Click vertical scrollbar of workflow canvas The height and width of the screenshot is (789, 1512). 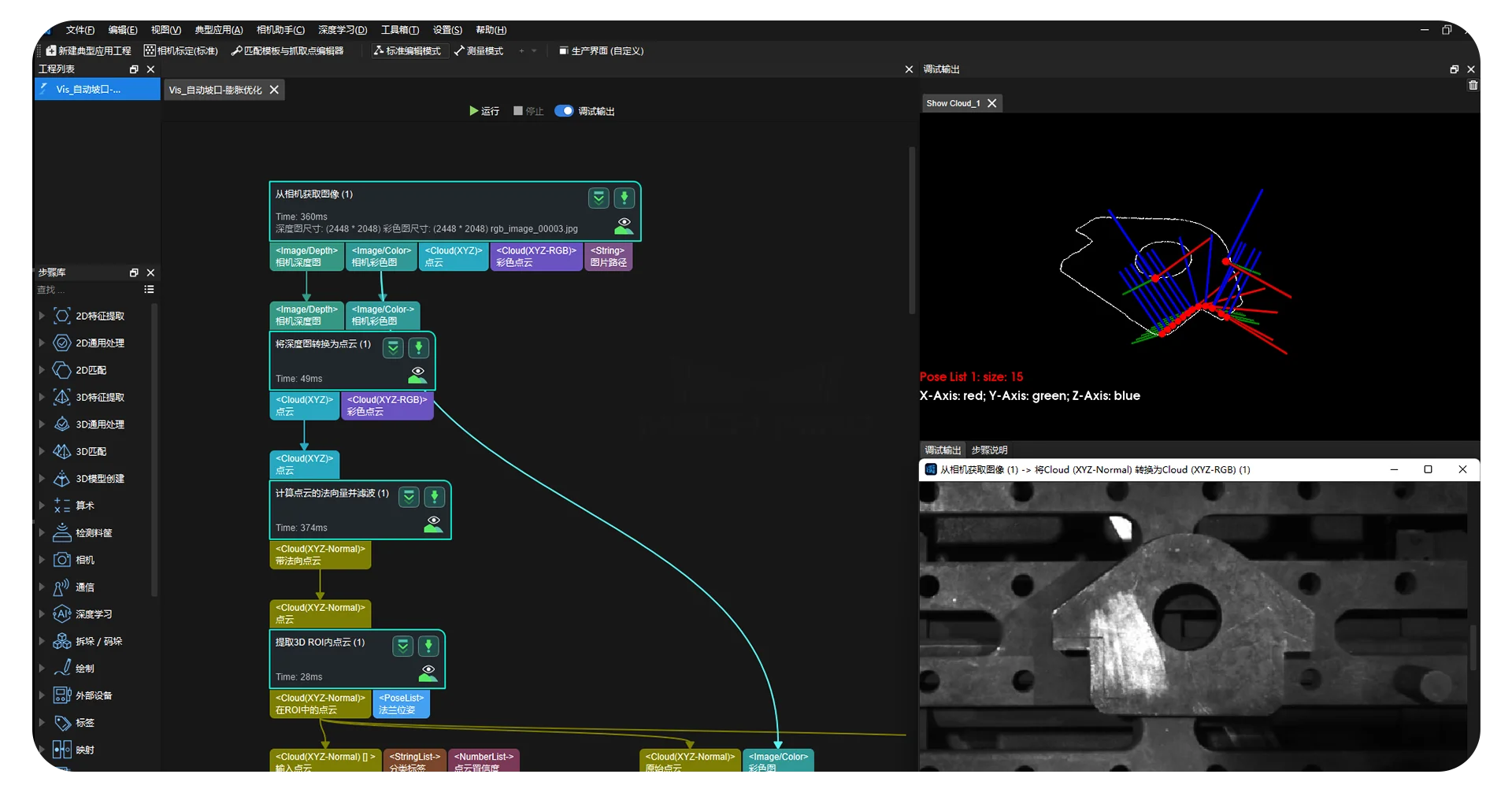click(x=912, y=230)
